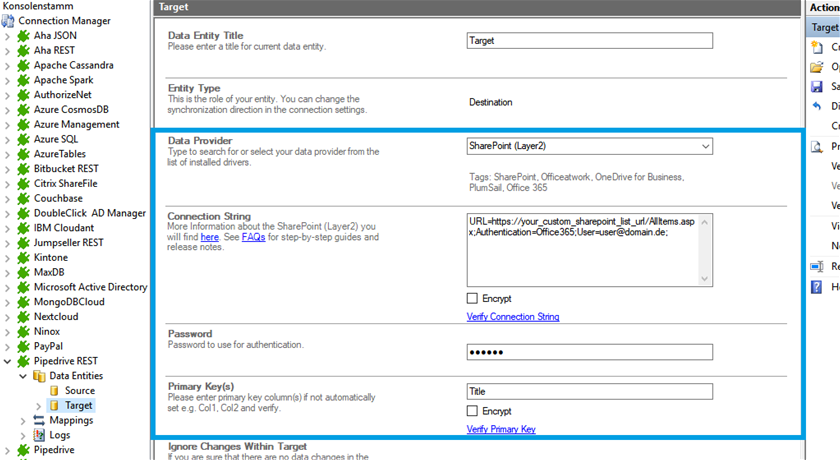Enable Encrypt under Connection String
The image size is (840, 460).
pos(473,299)
